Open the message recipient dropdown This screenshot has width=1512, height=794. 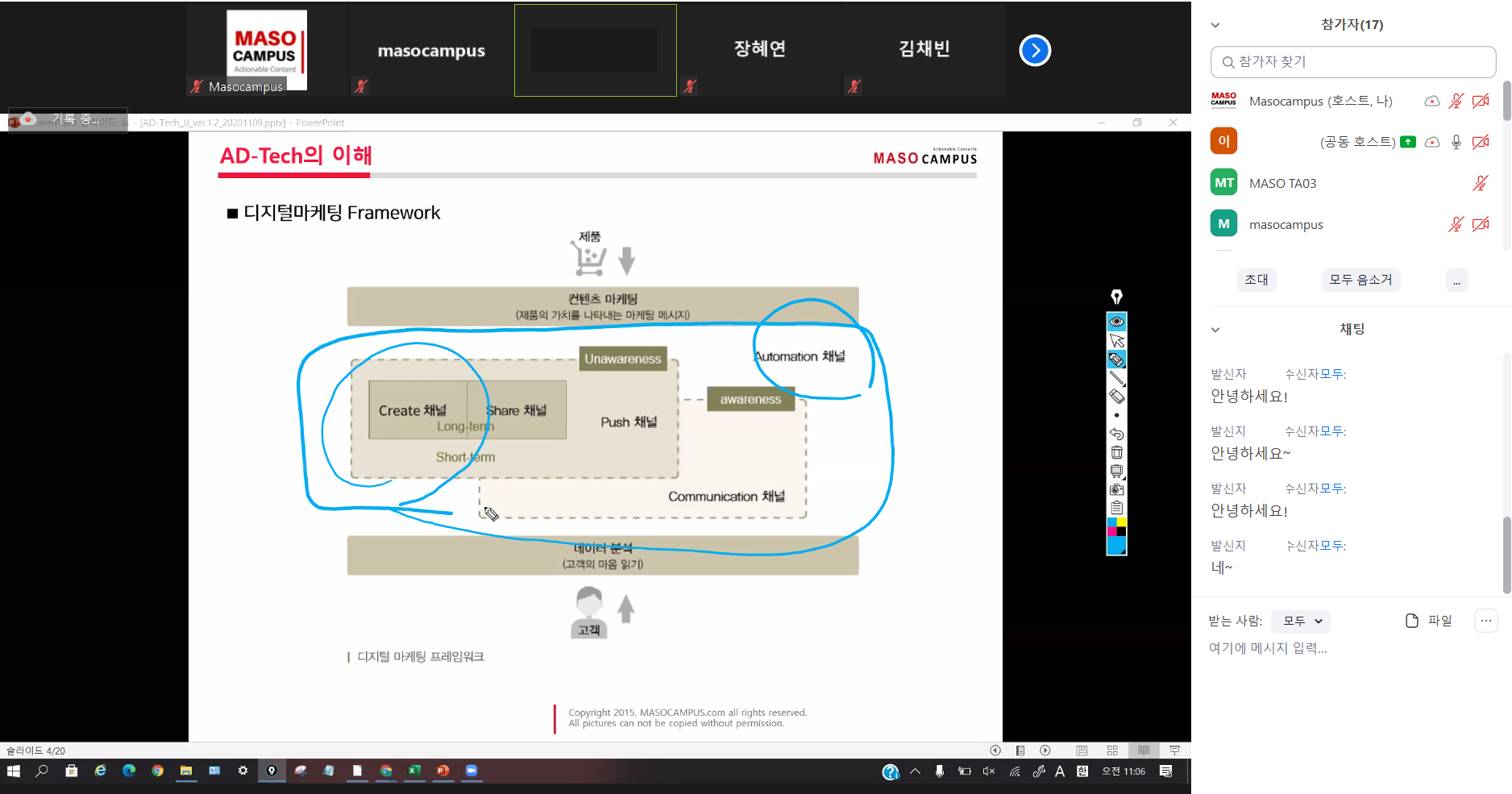[x=1301, y=621]
